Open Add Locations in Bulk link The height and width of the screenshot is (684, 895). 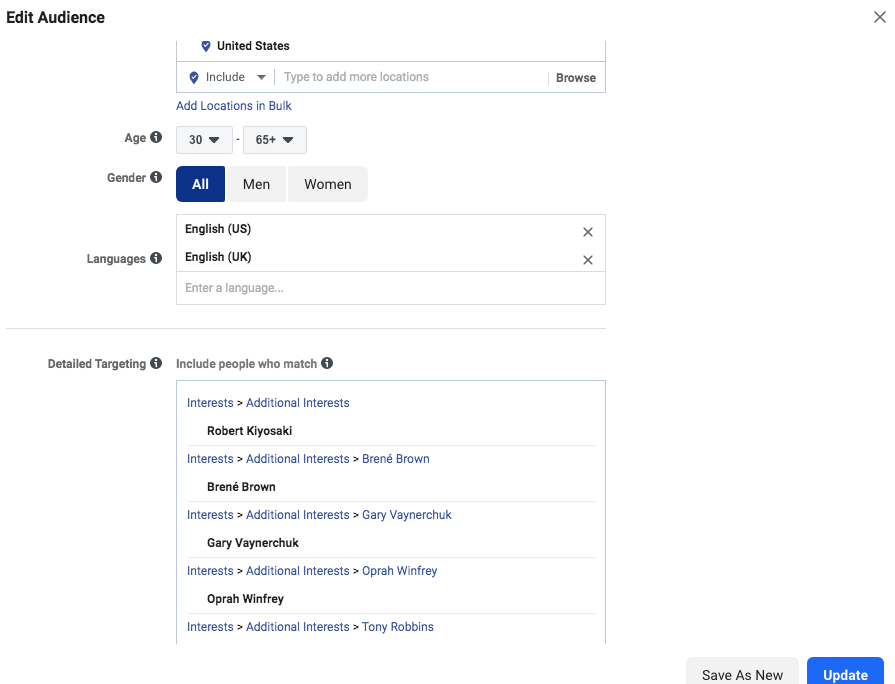pos(233,106)
